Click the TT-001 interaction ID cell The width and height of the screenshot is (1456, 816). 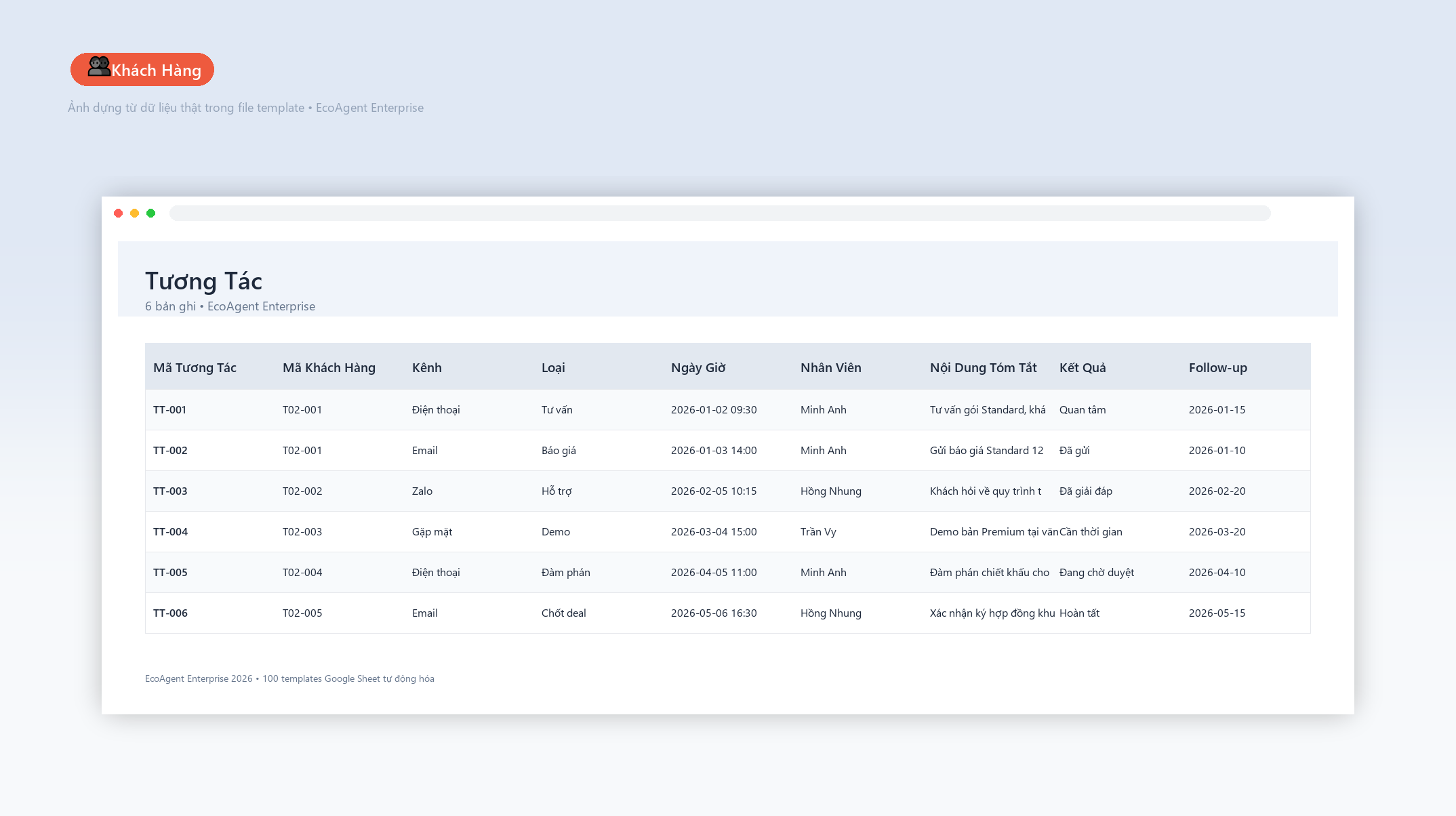pos(169,409)
